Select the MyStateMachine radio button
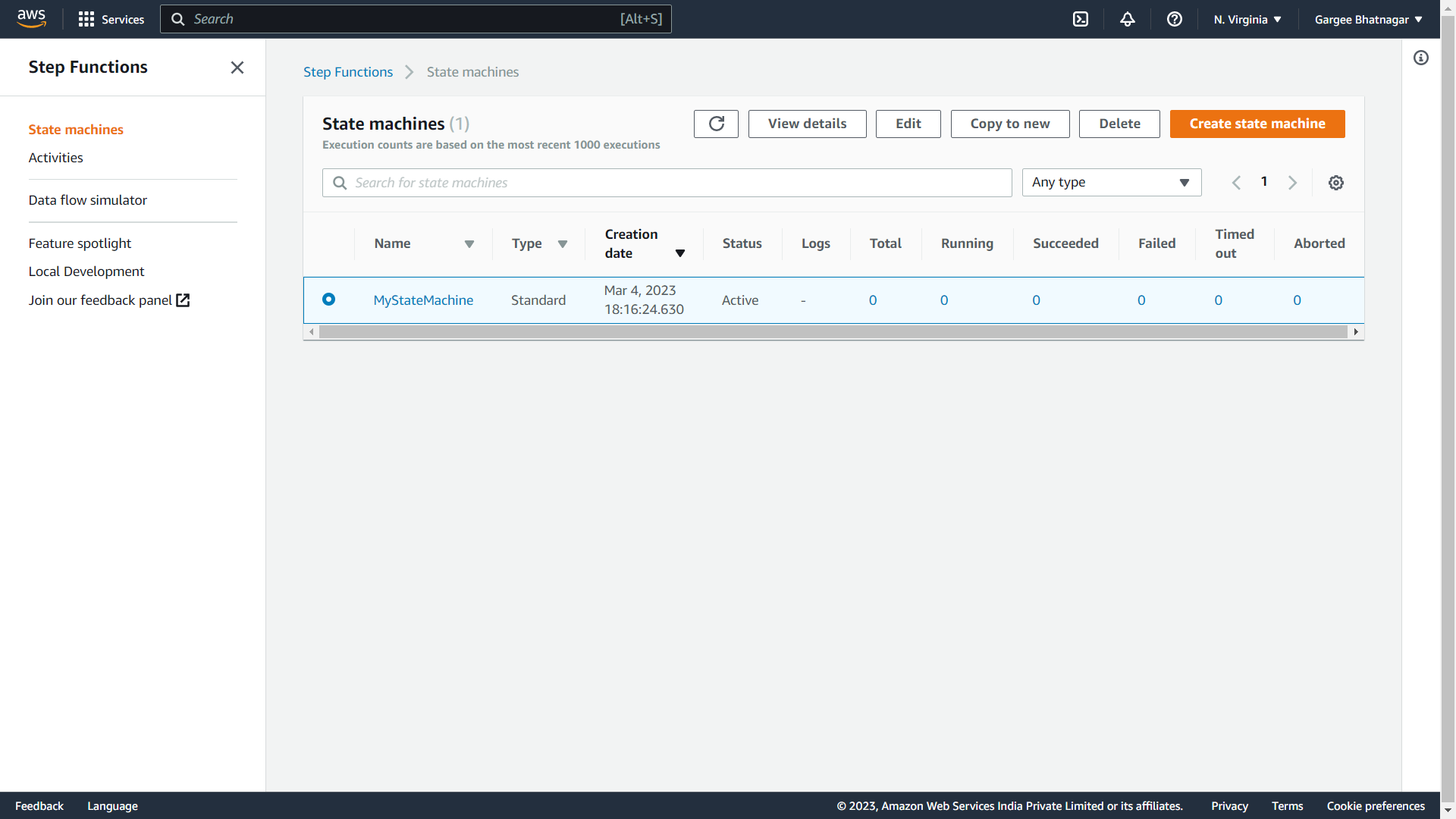This screenshot has height=819, width=1456. click(328, 300)
